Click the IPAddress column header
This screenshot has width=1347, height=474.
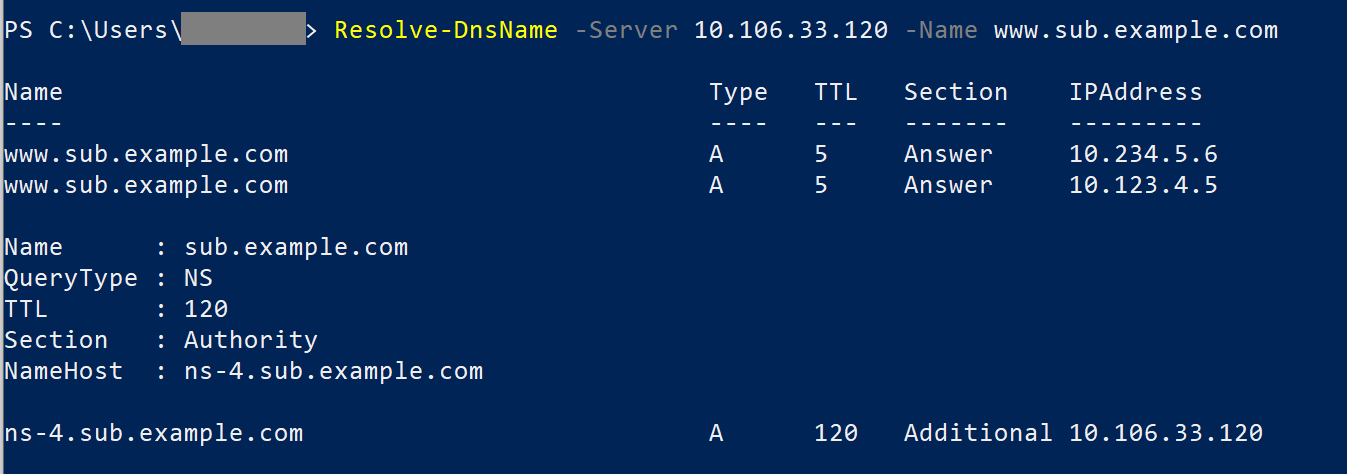point(1135,93)
